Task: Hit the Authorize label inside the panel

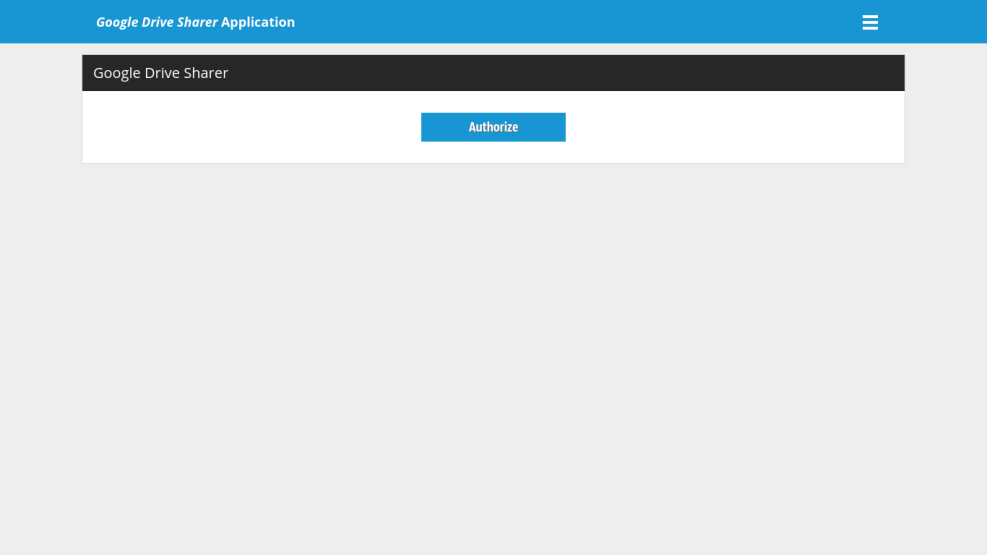Action: coord(493,127)
